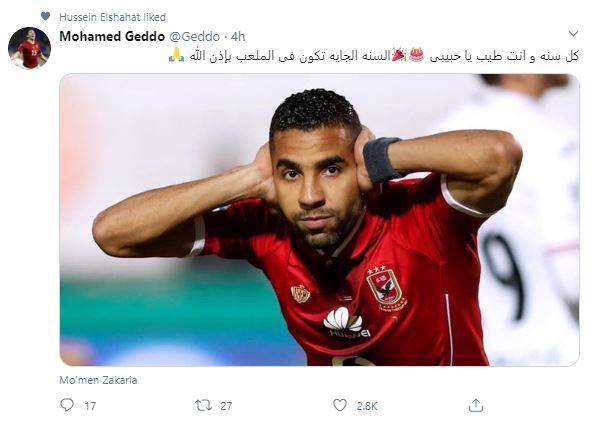Click the @Geddo handle
Image resolution: width=593 pixels, height=422 pixels.
[194, 37]
